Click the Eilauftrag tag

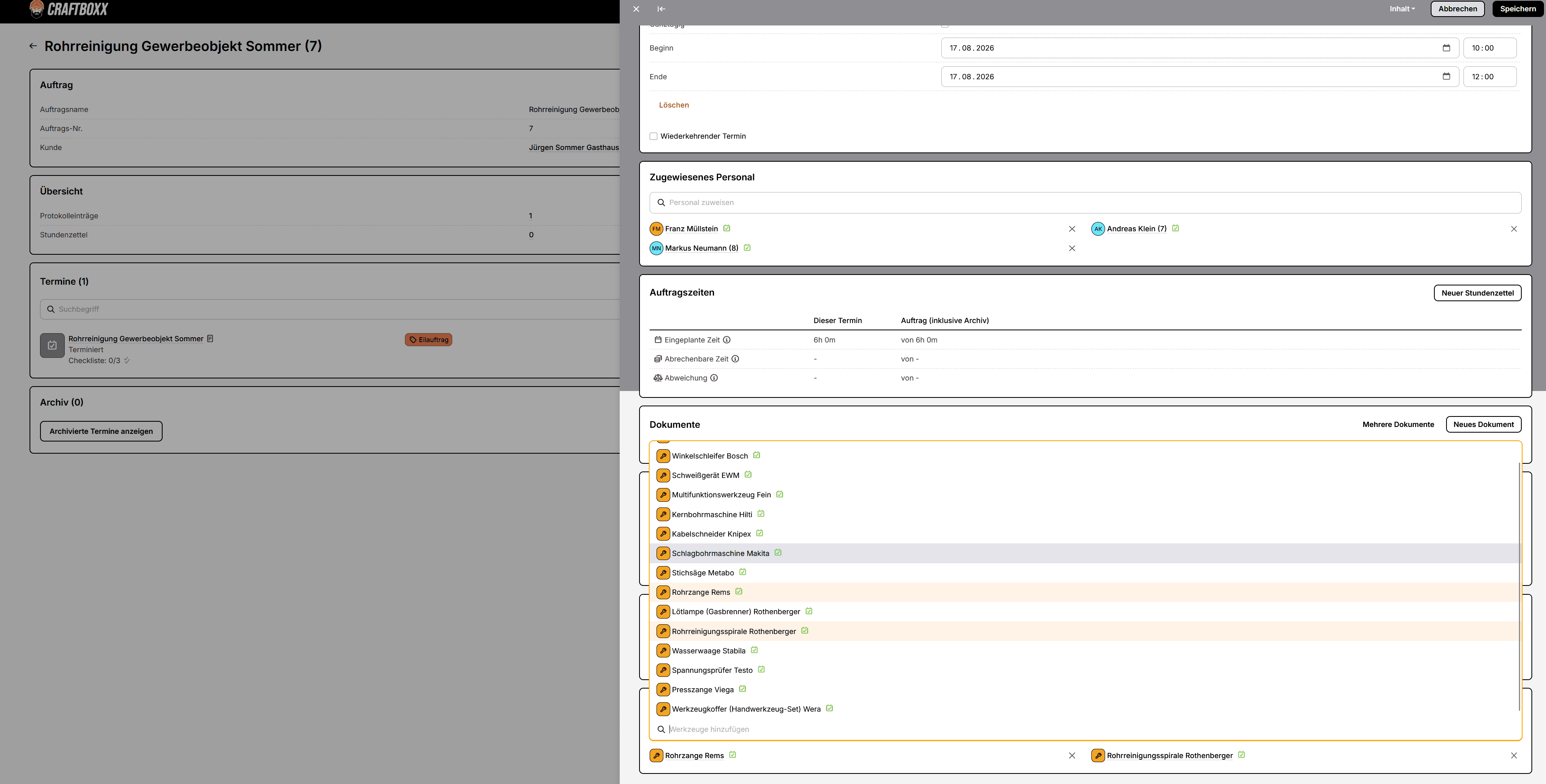428,340
